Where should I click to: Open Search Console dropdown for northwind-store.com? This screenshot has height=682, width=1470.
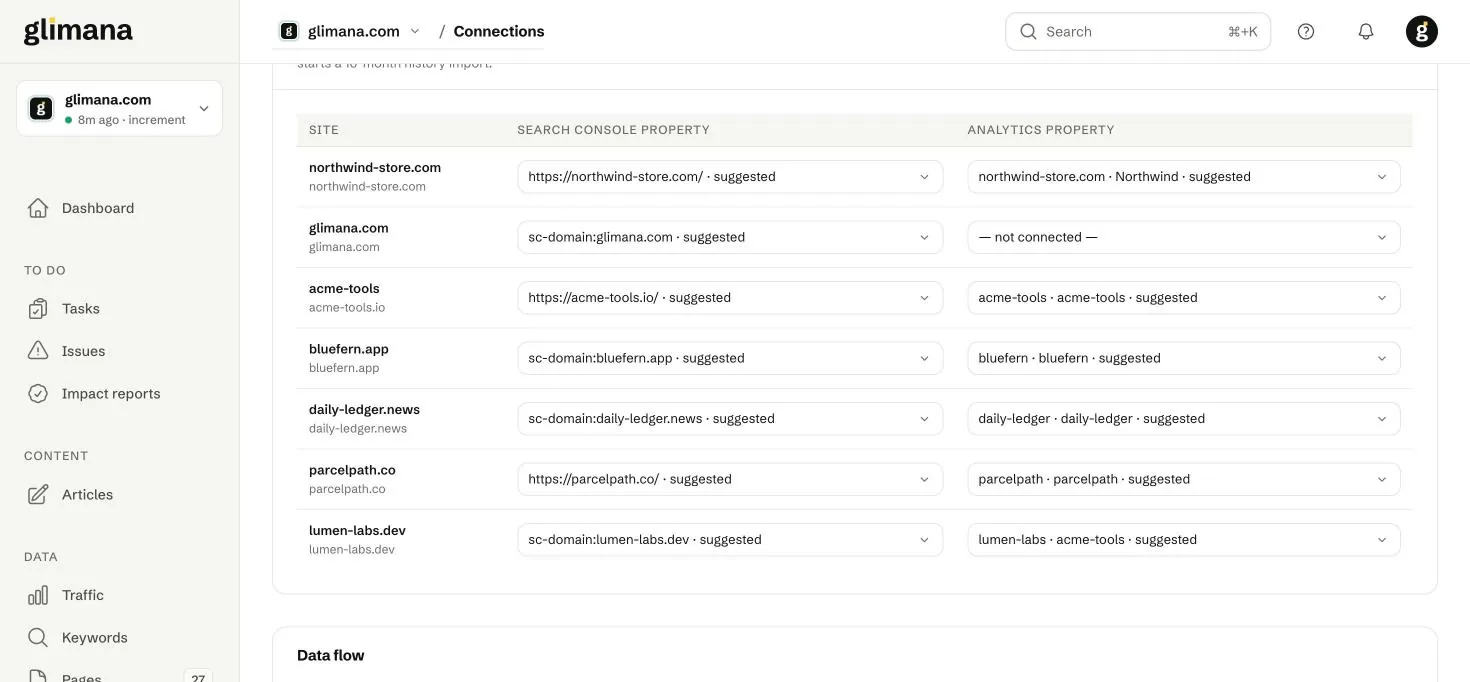click(x=730, y=177)
